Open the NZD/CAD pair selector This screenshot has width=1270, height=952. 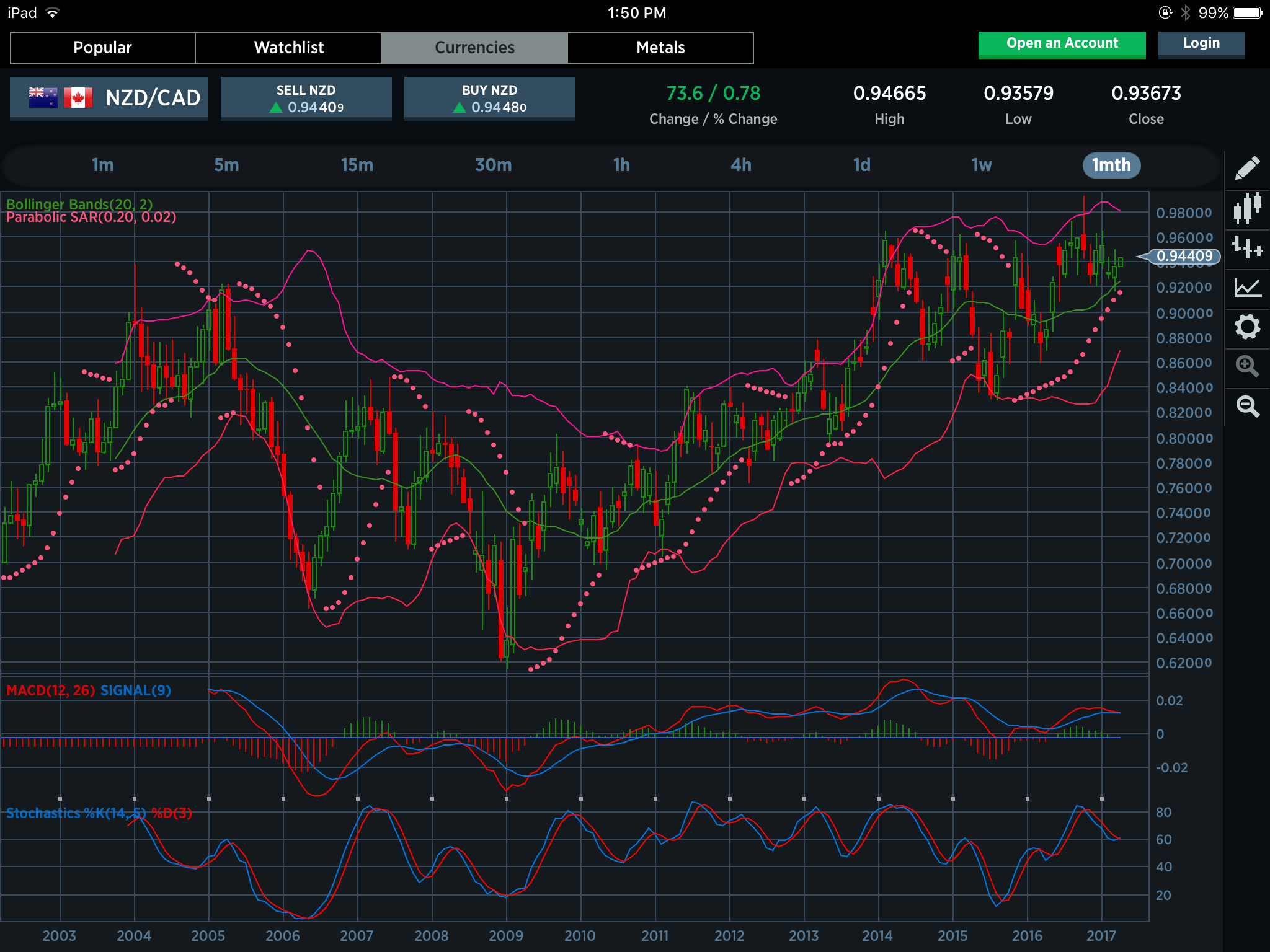[x=109, y=98]
